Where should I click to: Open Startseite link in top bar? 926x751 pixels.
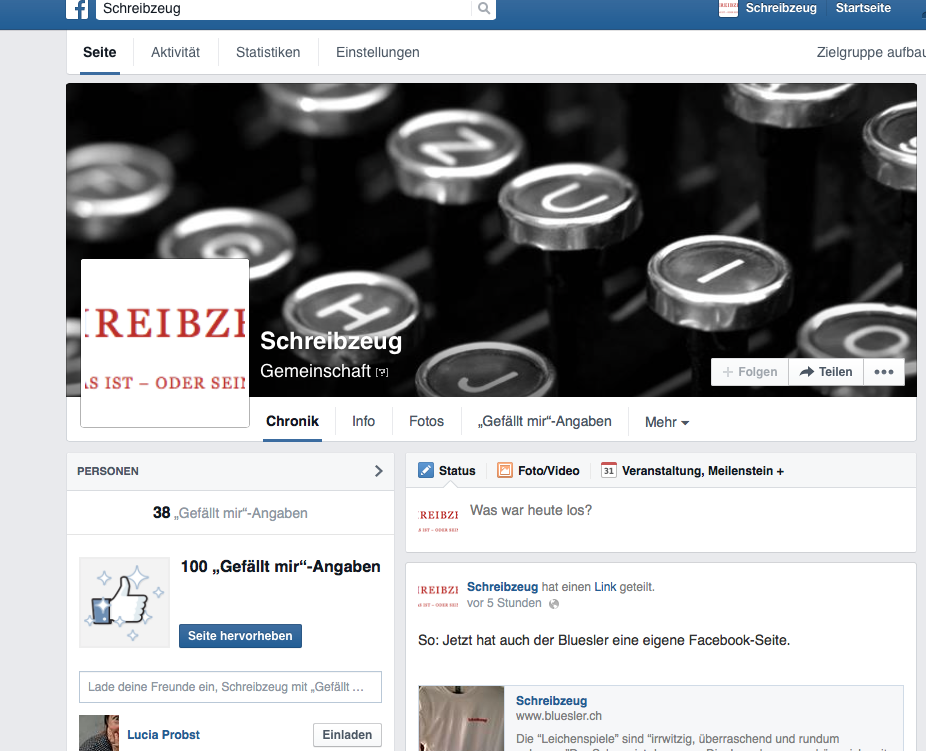pos(863,8)
